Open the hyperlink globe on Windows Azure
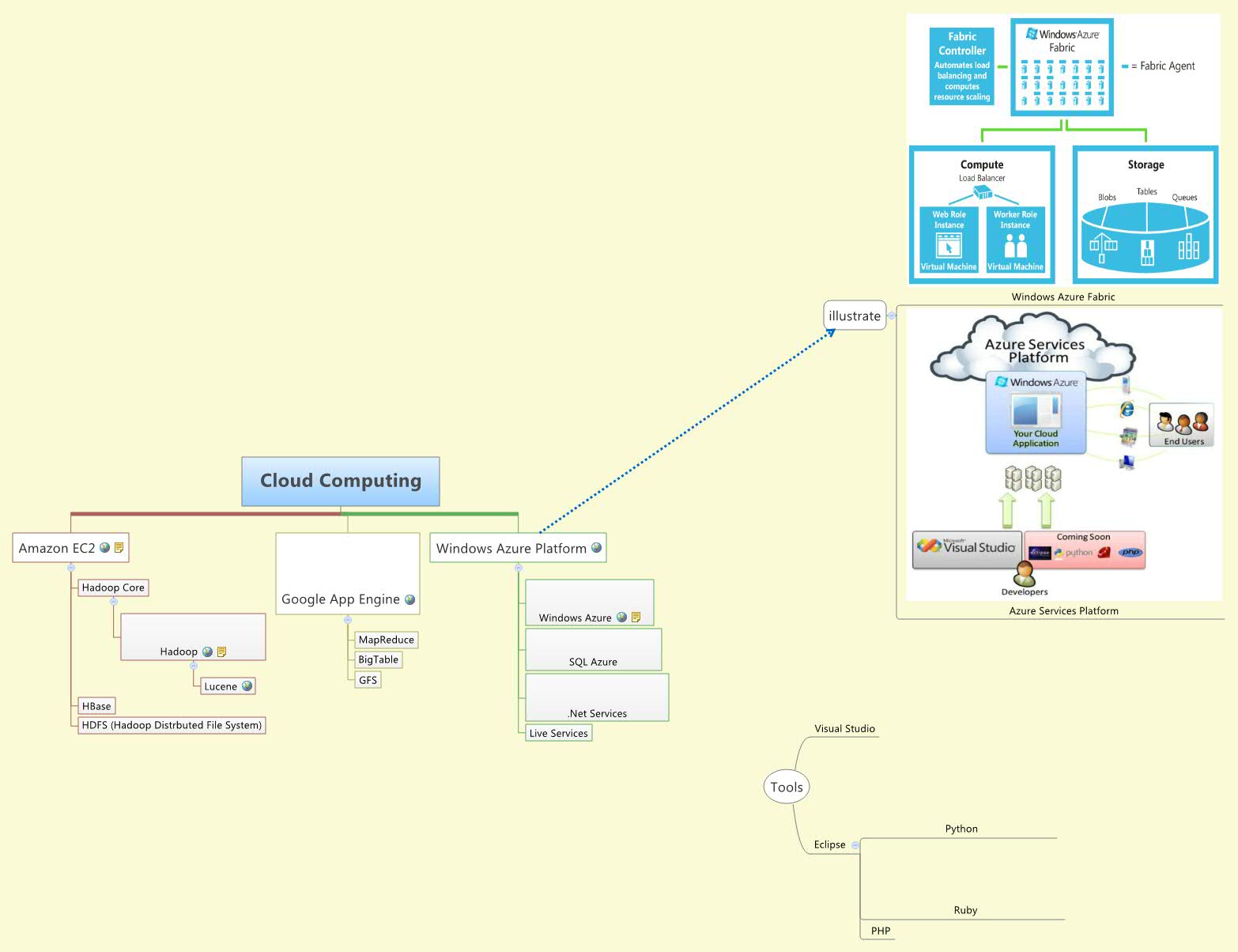 (621, 618)
